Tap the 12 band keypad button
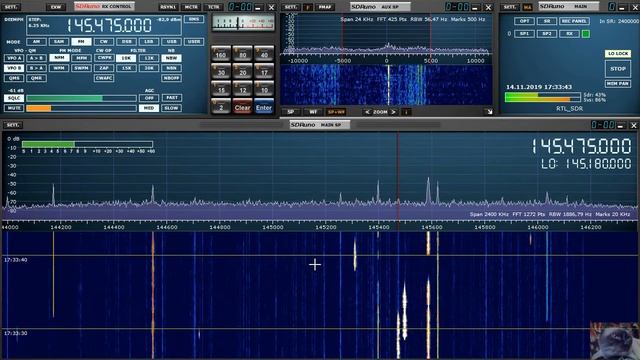 click(x=242, y=89)
